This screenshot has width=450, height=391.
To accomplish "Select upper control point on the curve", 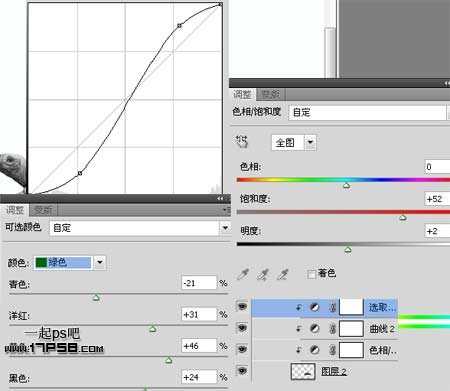I will click(179, 25).
